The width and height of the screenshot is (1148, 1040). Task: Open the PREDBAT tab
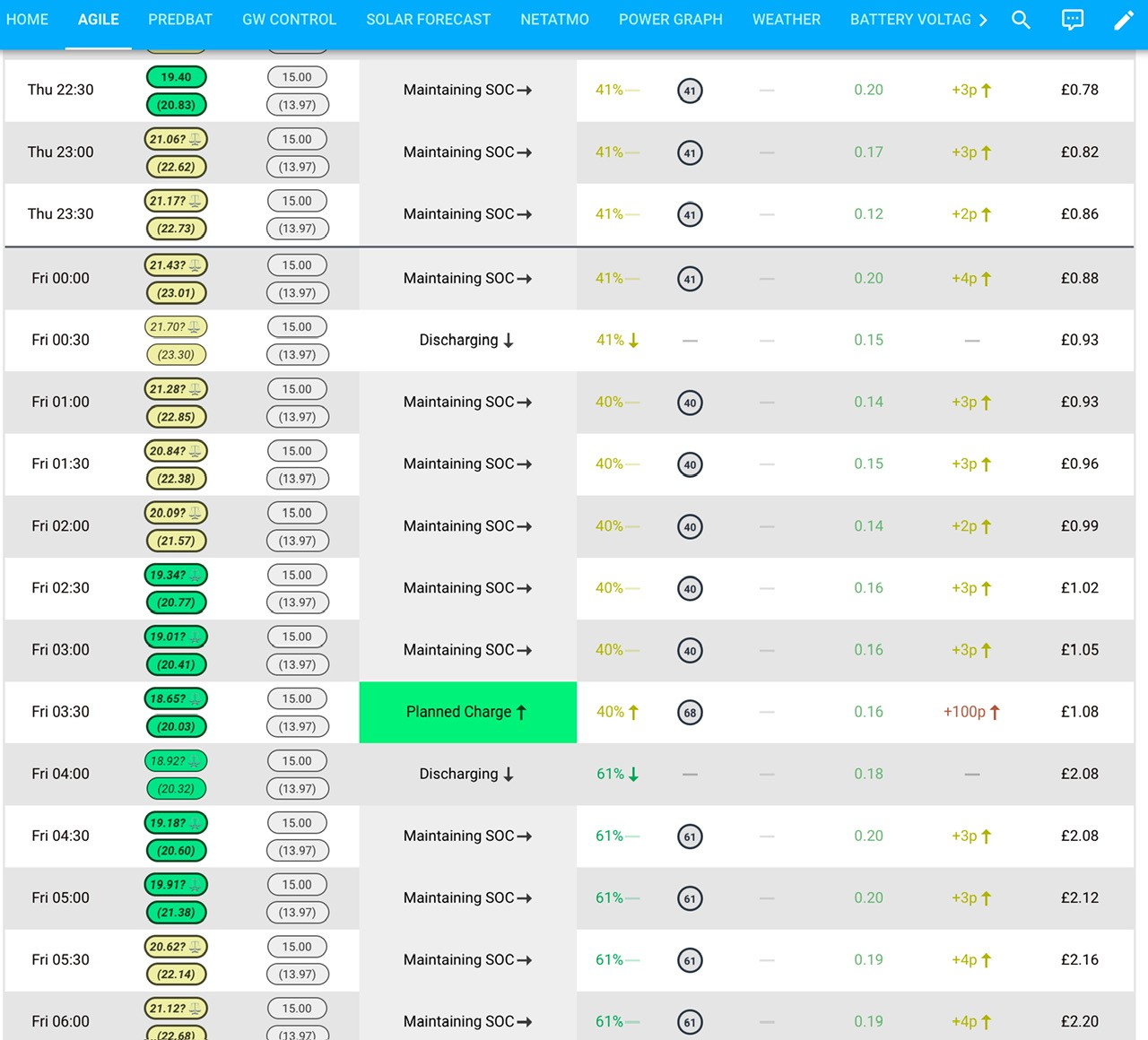[180, 20]
